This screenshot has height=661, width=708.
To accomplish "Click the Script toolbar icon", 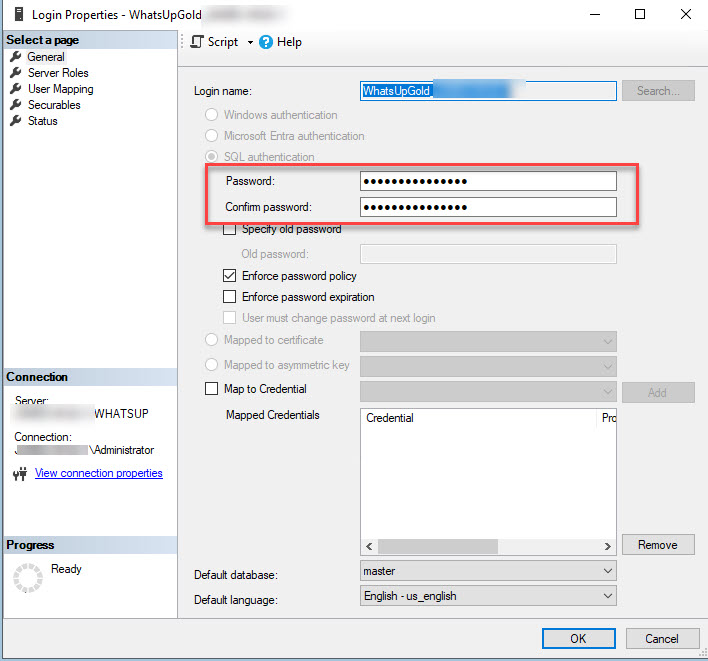I will (197, 42).
